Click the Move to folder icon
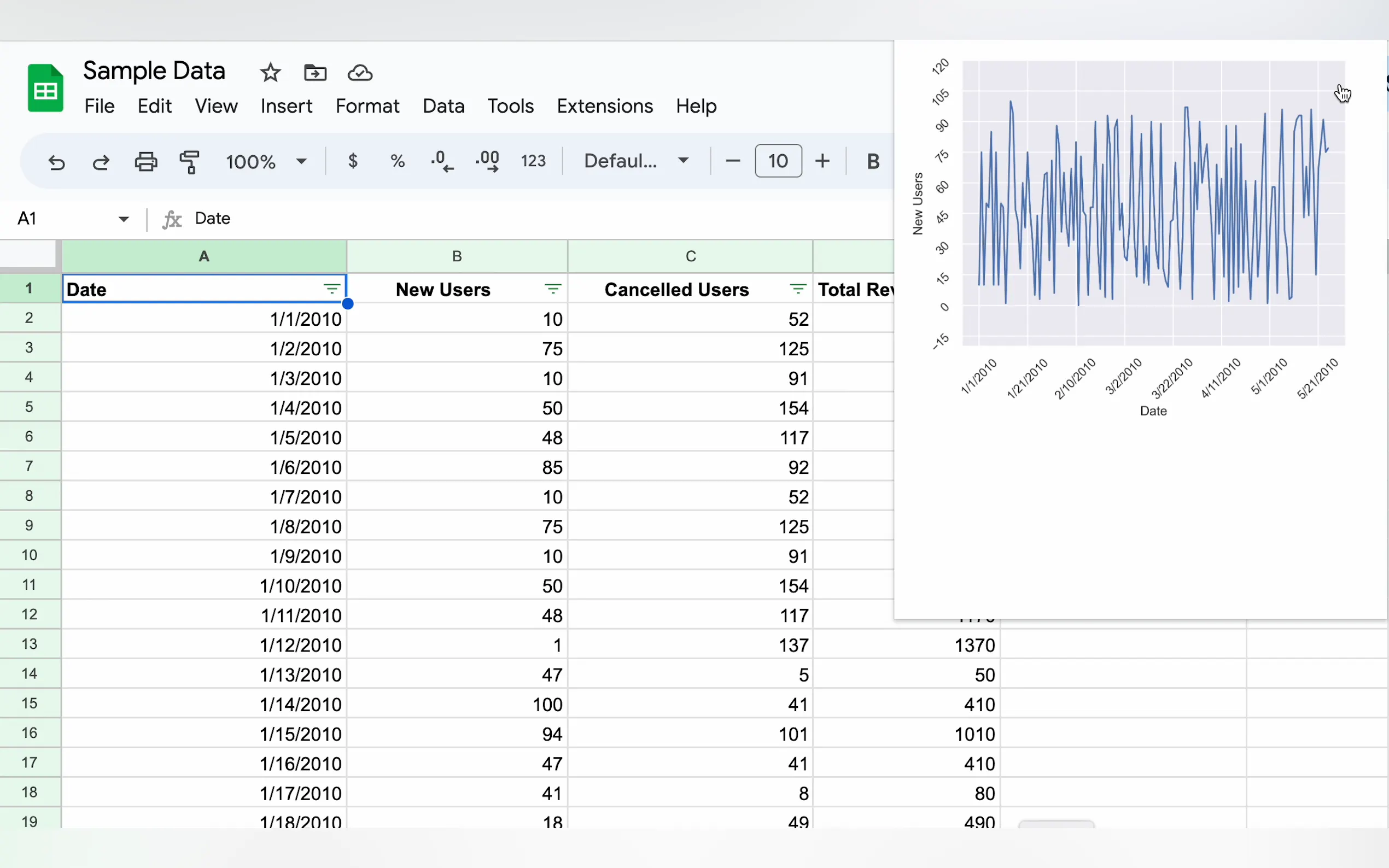1389x868 pixels. 314,73
